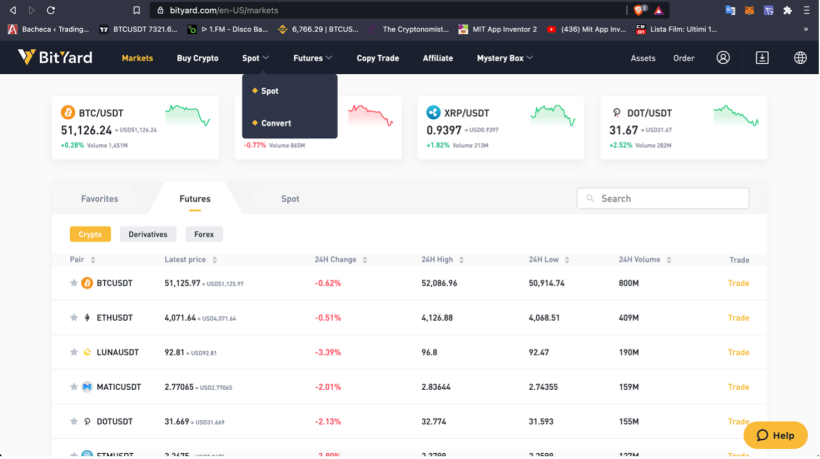This screenshot has height=459, width=820.
Task: Select the Derivatives filter button
Action: click(148, 234)
